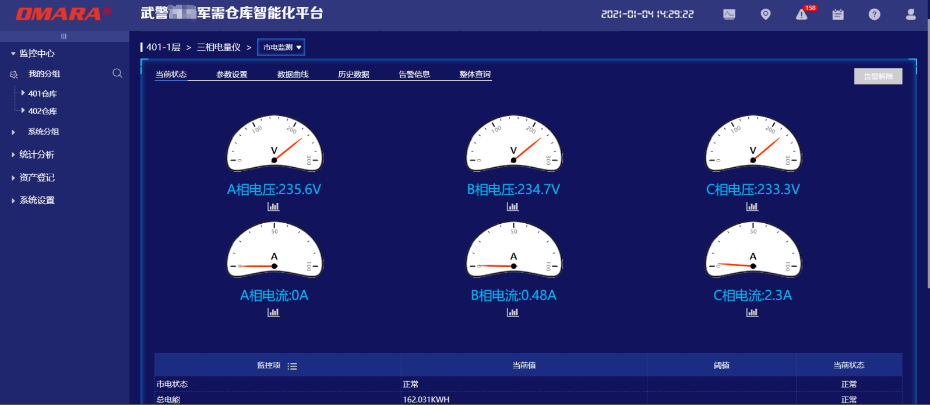Click the sidebar collapse handle at top
The image size is (930, 405).
tap(64, 35)
